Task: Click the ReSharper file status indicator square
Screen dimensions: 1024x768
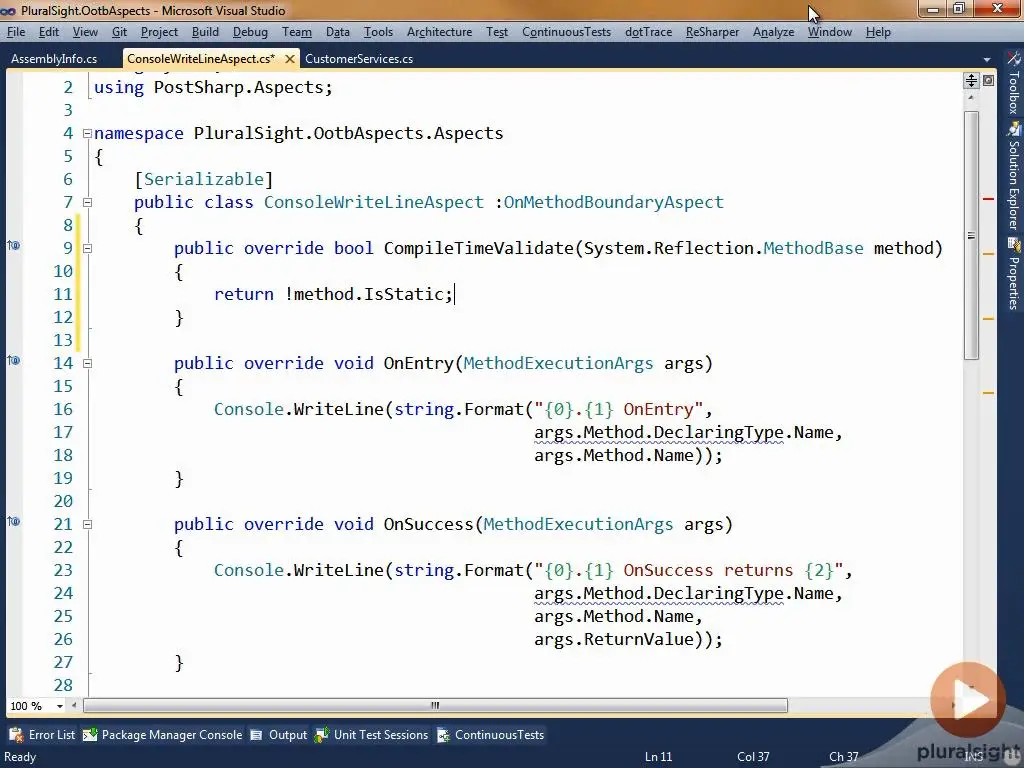Action: pos(989,80)
